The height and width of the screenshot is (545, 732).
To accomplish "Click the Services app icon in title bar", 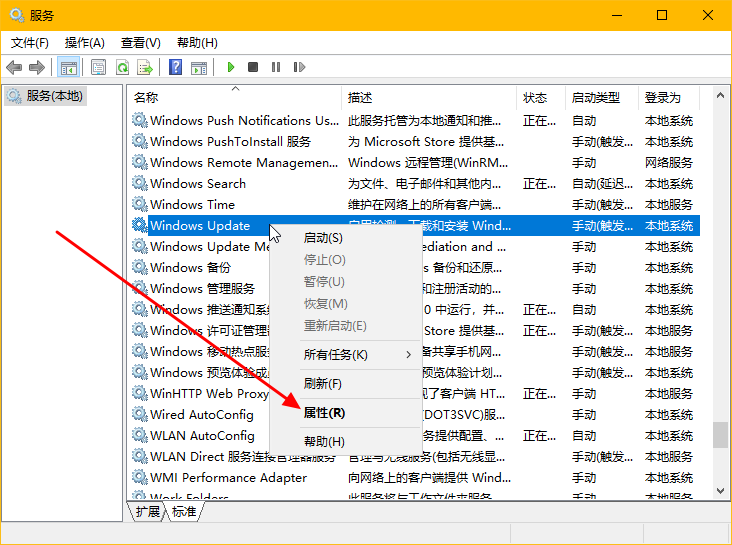I will 17,15.
